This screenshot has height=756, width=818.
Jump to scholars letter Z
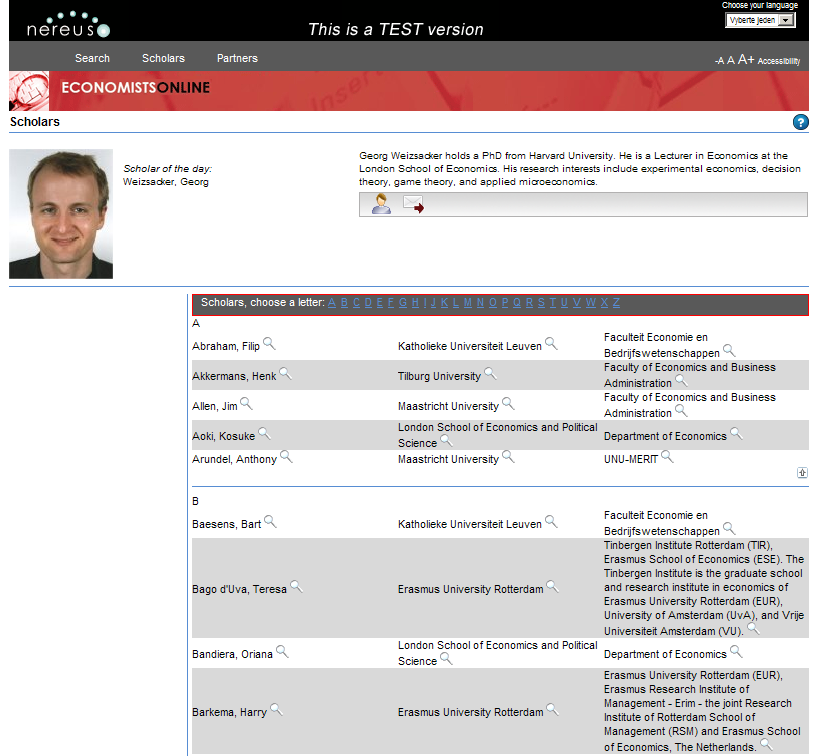tap(616, 303)
